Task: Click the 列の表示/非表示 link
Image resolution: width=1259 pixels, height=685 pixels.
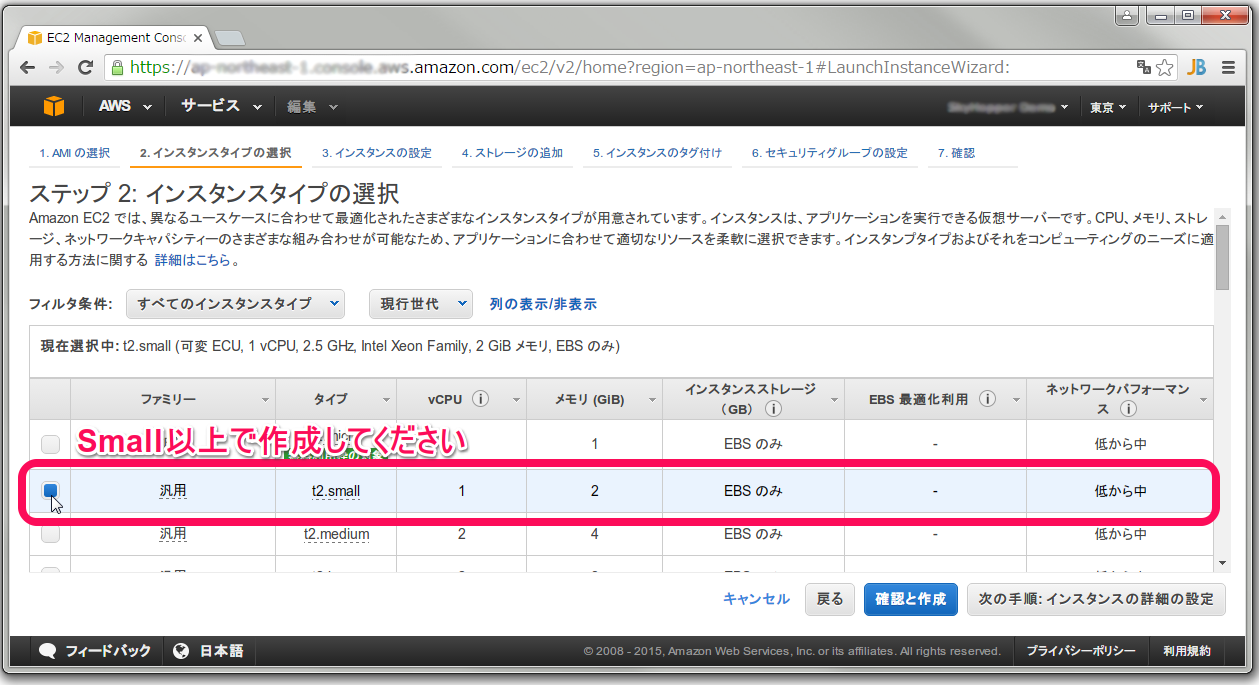Action: [543, 304]
